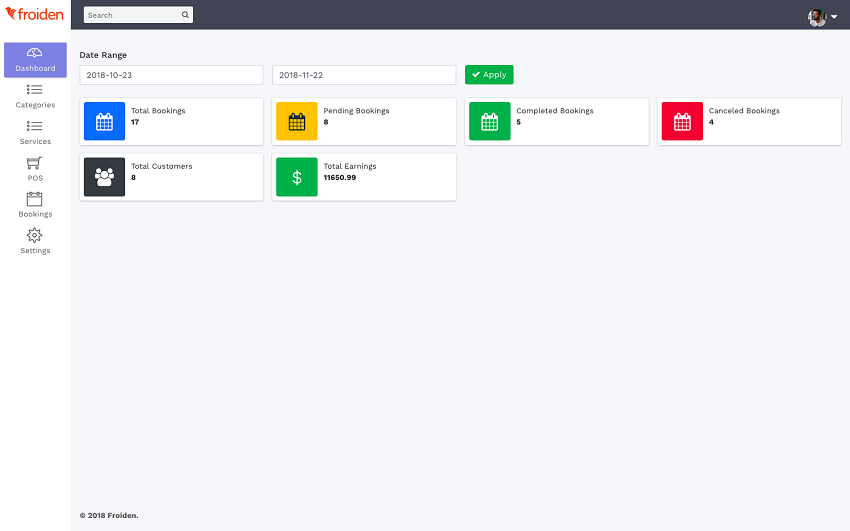Click the green Completed Bookings calendar icon
Screen dimensions: 850x531
pos(489,122)
